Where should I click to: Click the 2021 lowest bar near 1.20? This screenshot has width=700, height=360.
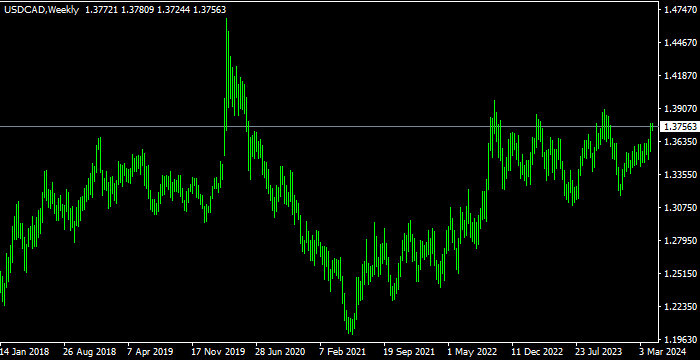(x=352, y=327)
